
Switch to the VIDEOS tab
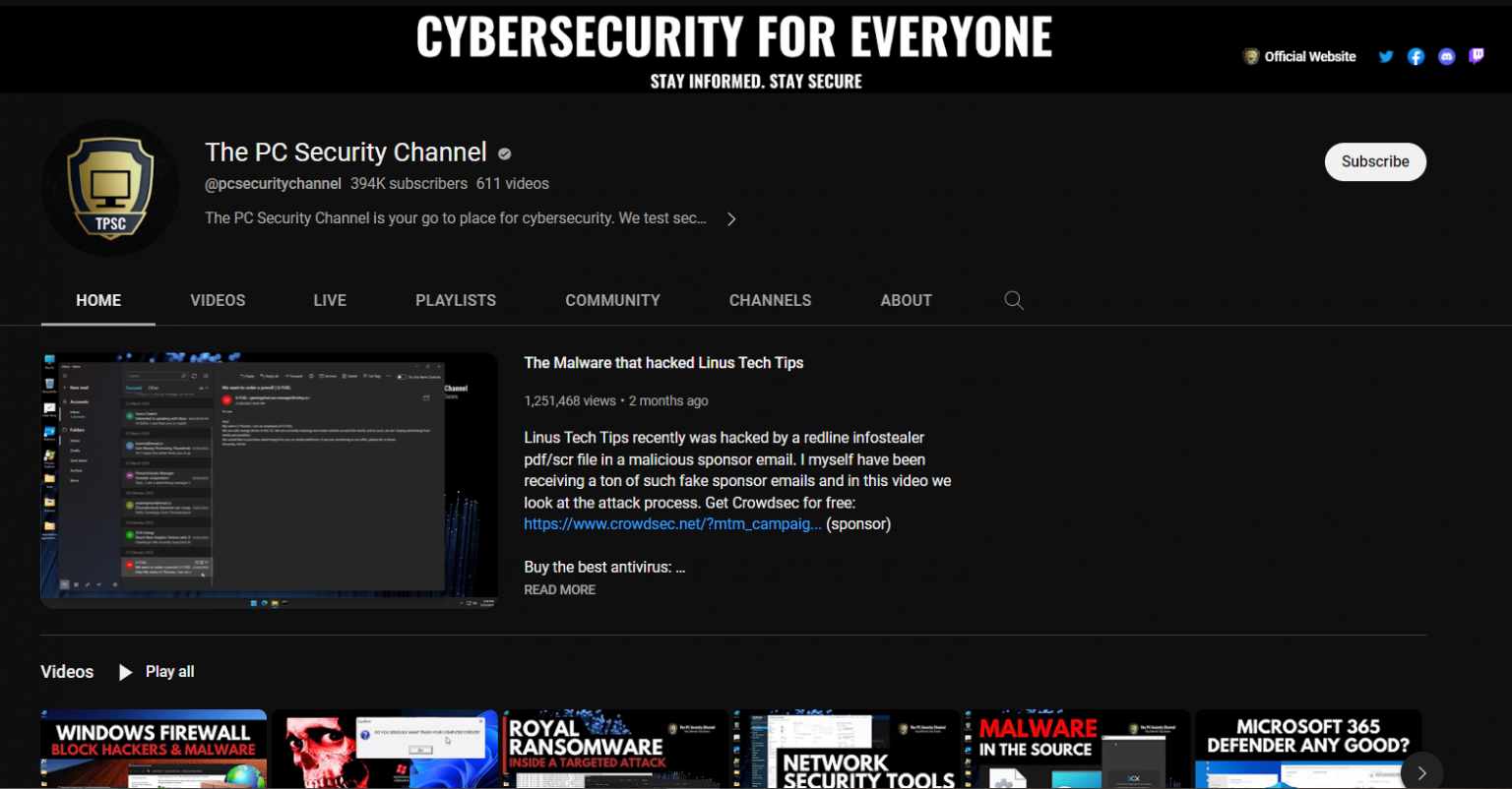tap(218, 300)
